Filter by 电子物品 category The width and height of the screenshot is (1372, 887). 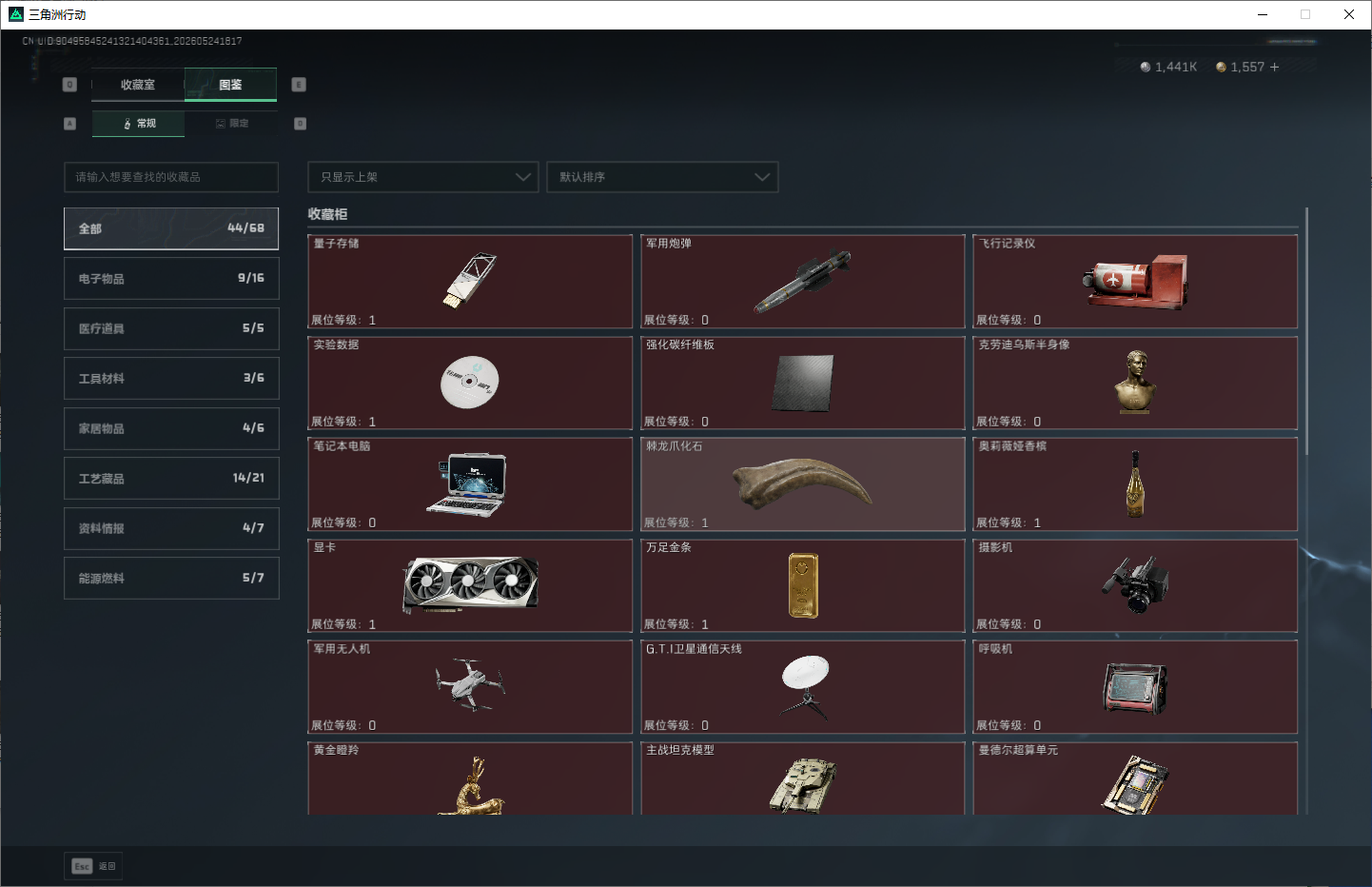[x=171, y=279]
